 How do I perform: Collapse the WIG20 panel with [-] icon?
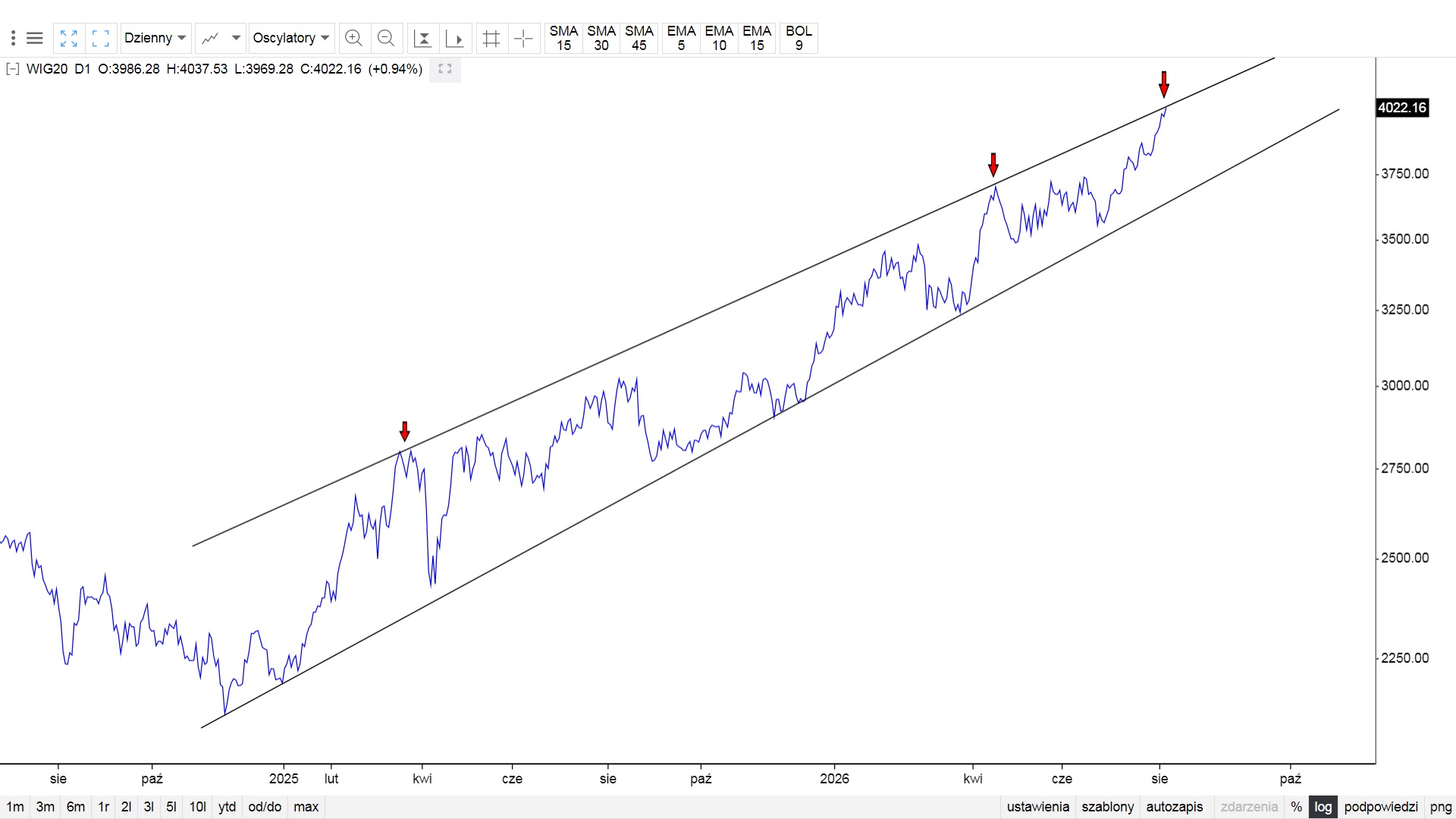coord(12,69)
